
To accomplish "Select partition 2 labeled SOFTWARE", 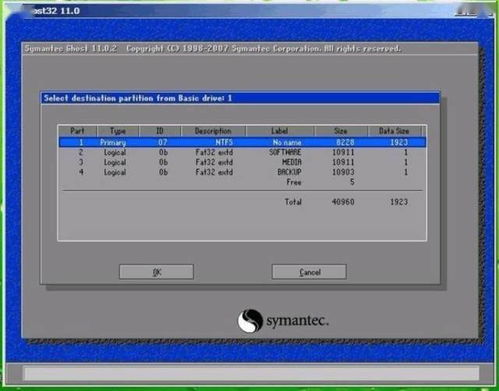I will point(242,152).
